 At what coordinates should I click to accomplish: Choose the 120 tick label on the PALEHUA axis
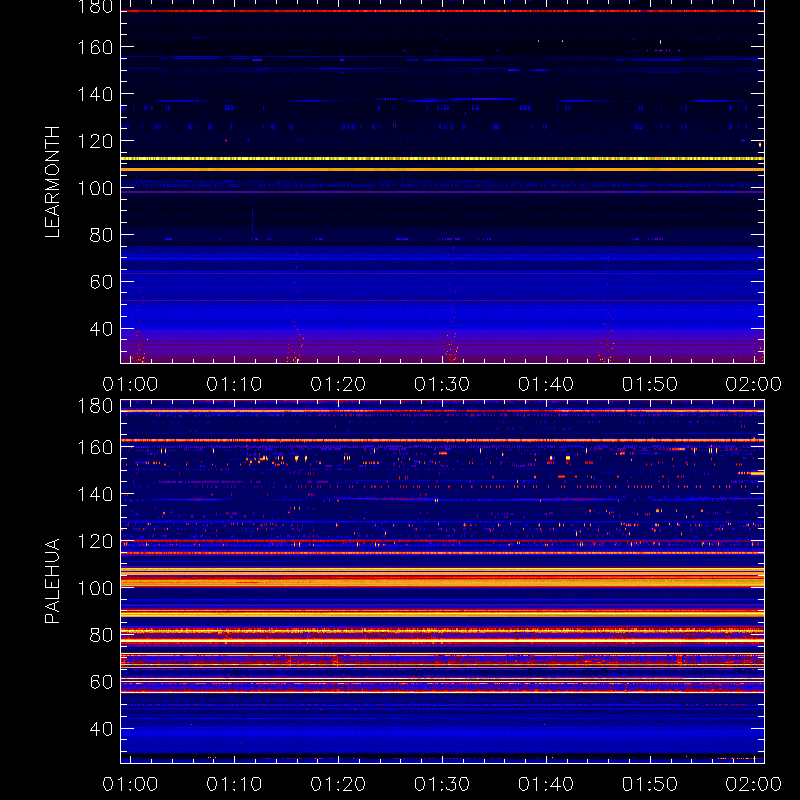(x=95, y=541)
